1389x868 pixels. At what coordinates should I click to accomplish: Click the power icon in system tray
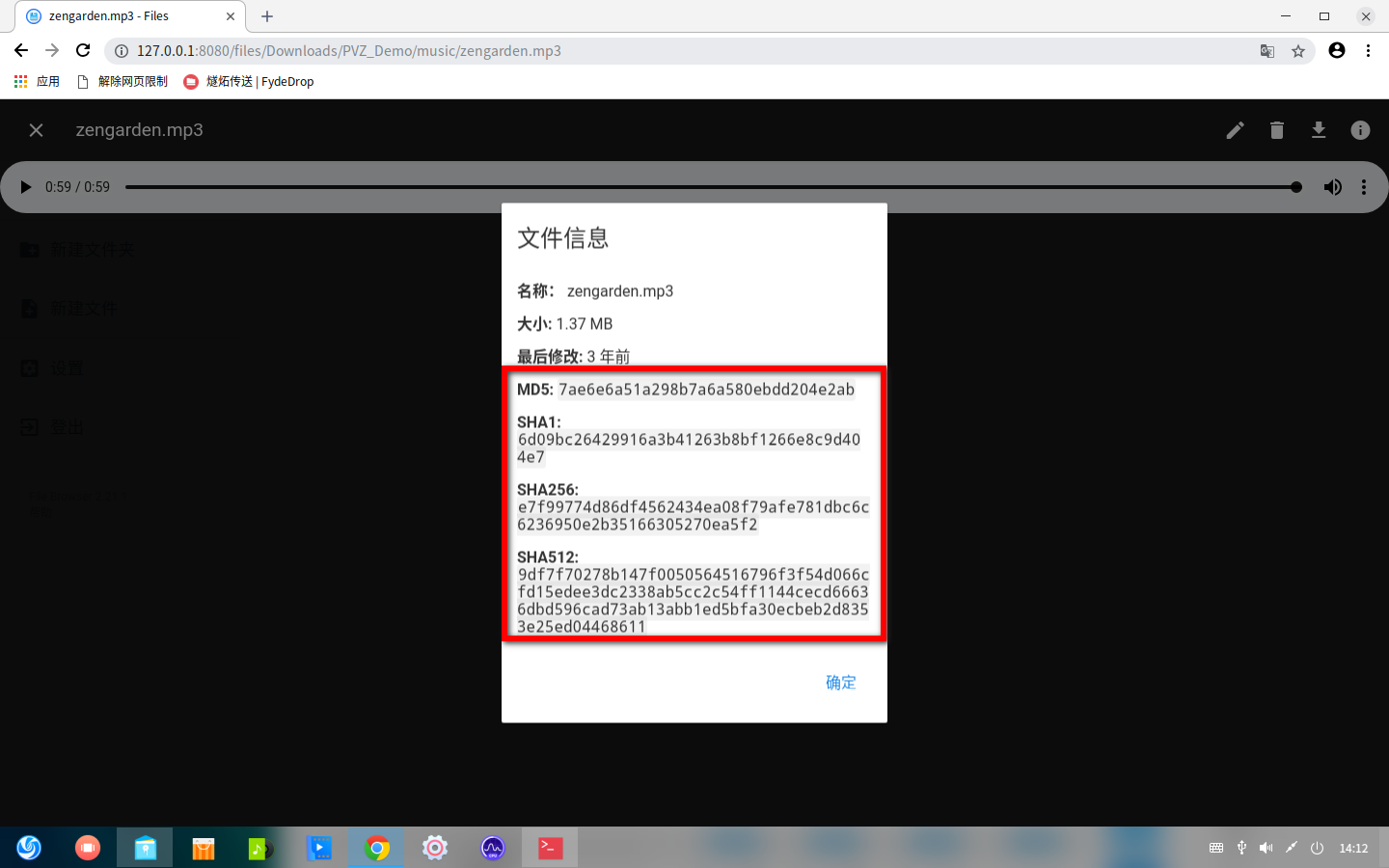1317,848
